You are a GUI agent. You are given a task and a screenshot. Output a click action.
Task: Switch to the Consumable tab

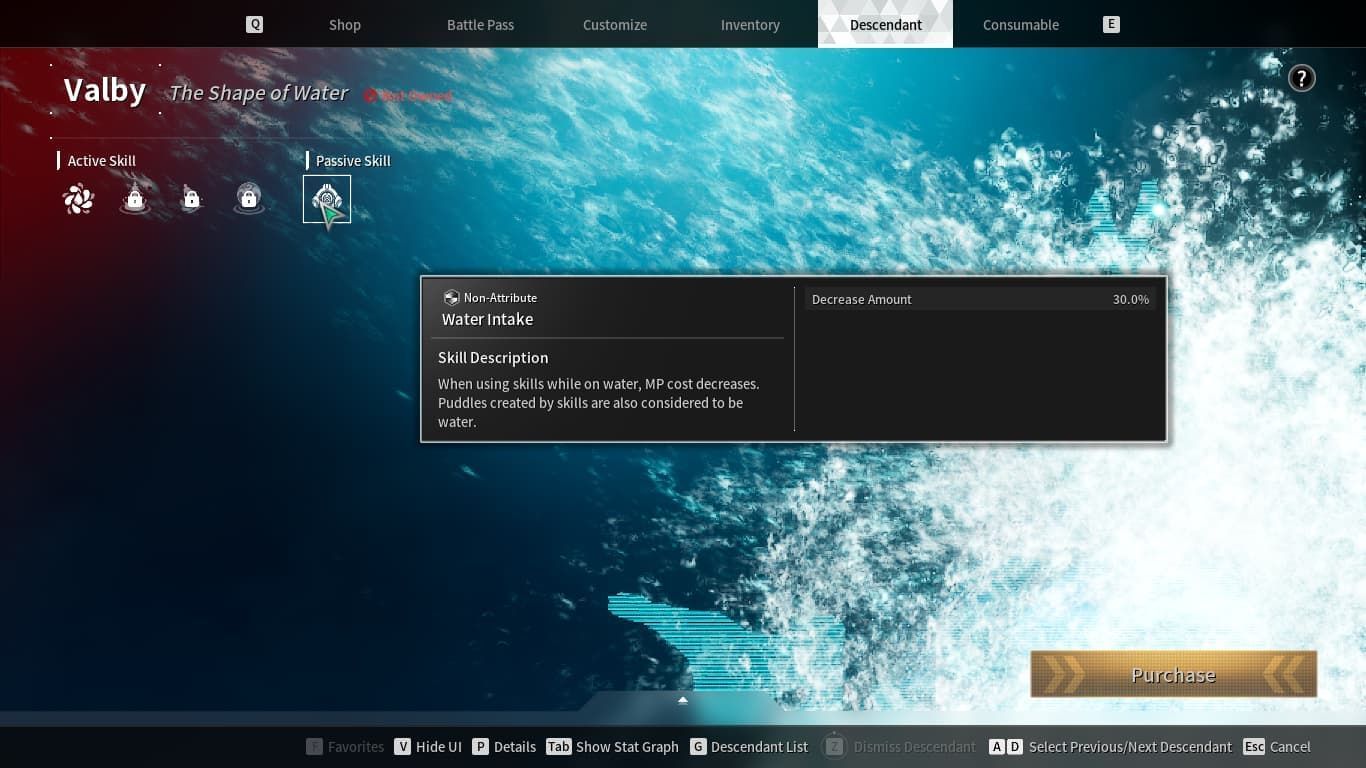point(1020,25)
